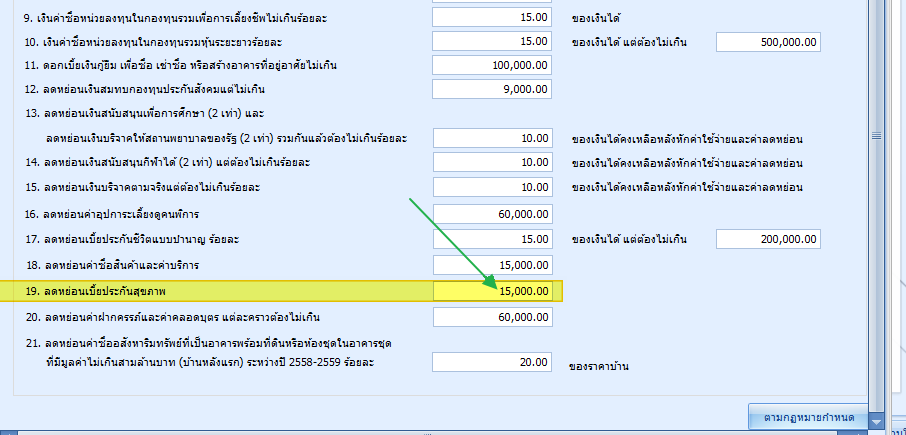Click the sports support deduction percentage field (item 14)
The image size is (906, 435).
pyautogui.click(x=493, y=162)
